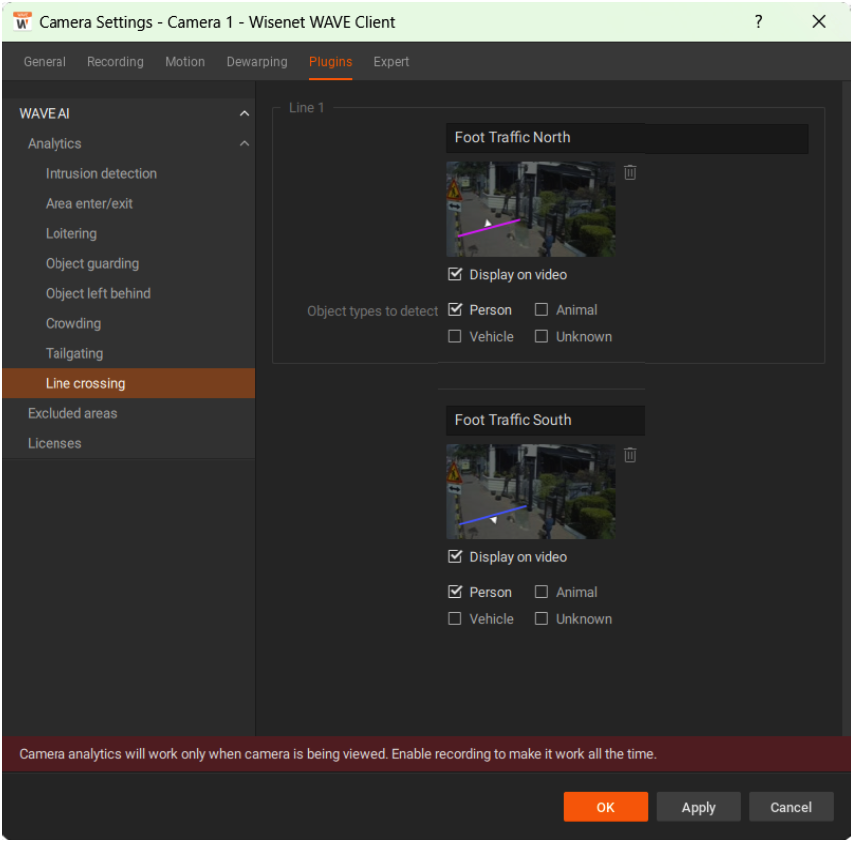Open the help question mark button
The height and width of the screenshot is (844, 853).
758,22
